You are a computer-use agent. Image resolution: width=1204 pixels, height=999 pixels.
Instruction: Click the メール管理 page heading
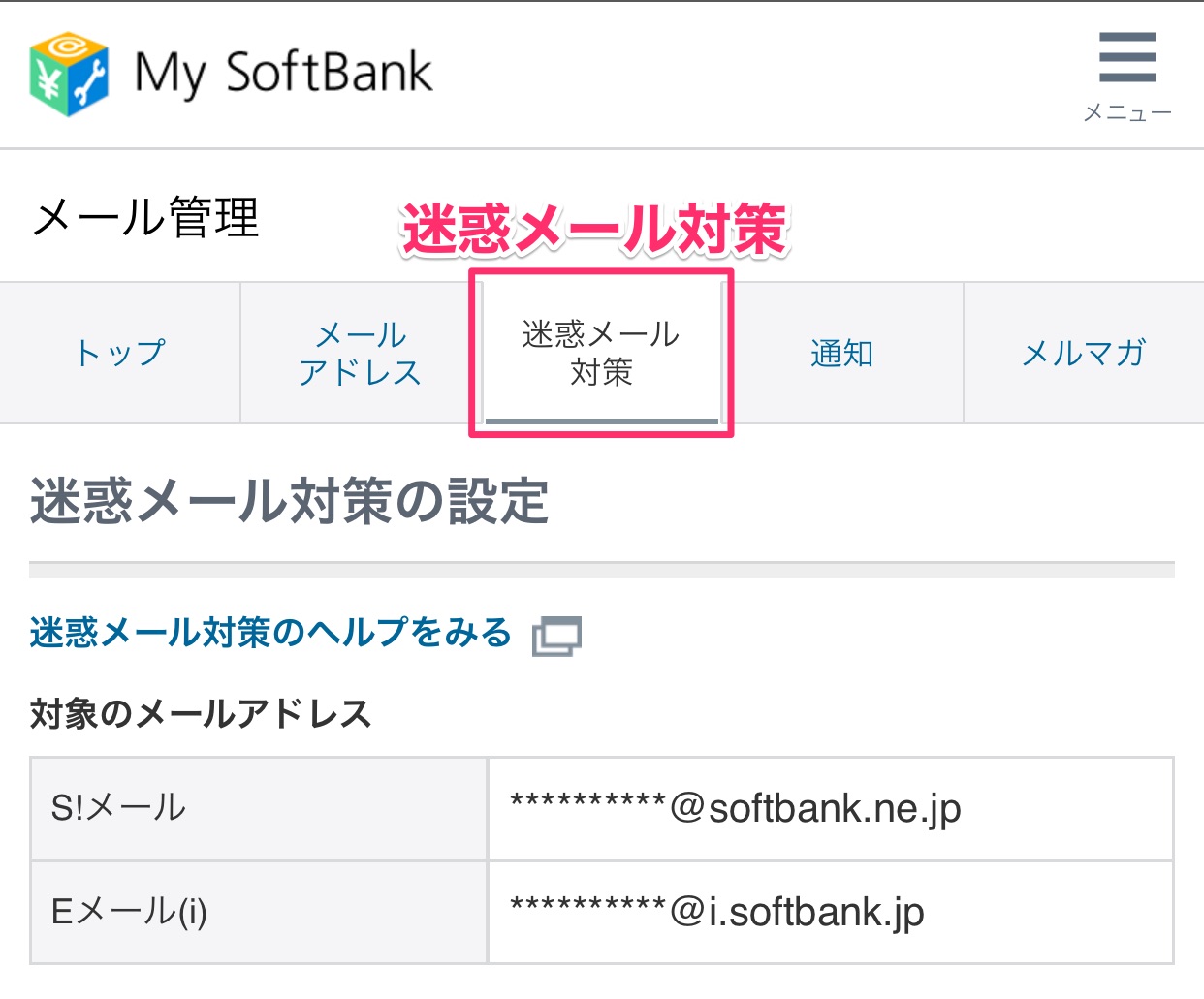point(145,215)
